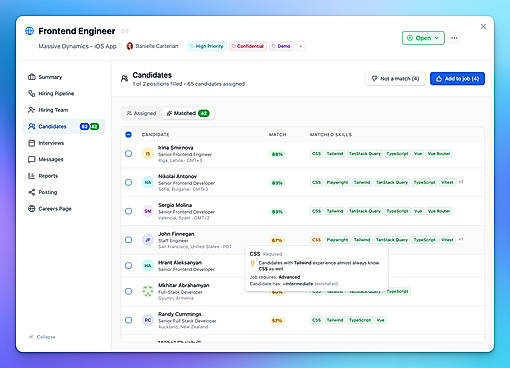Open Interviews in the sidebar
The height and width of the screenshot is (368, 510).
tap(63, 143)
